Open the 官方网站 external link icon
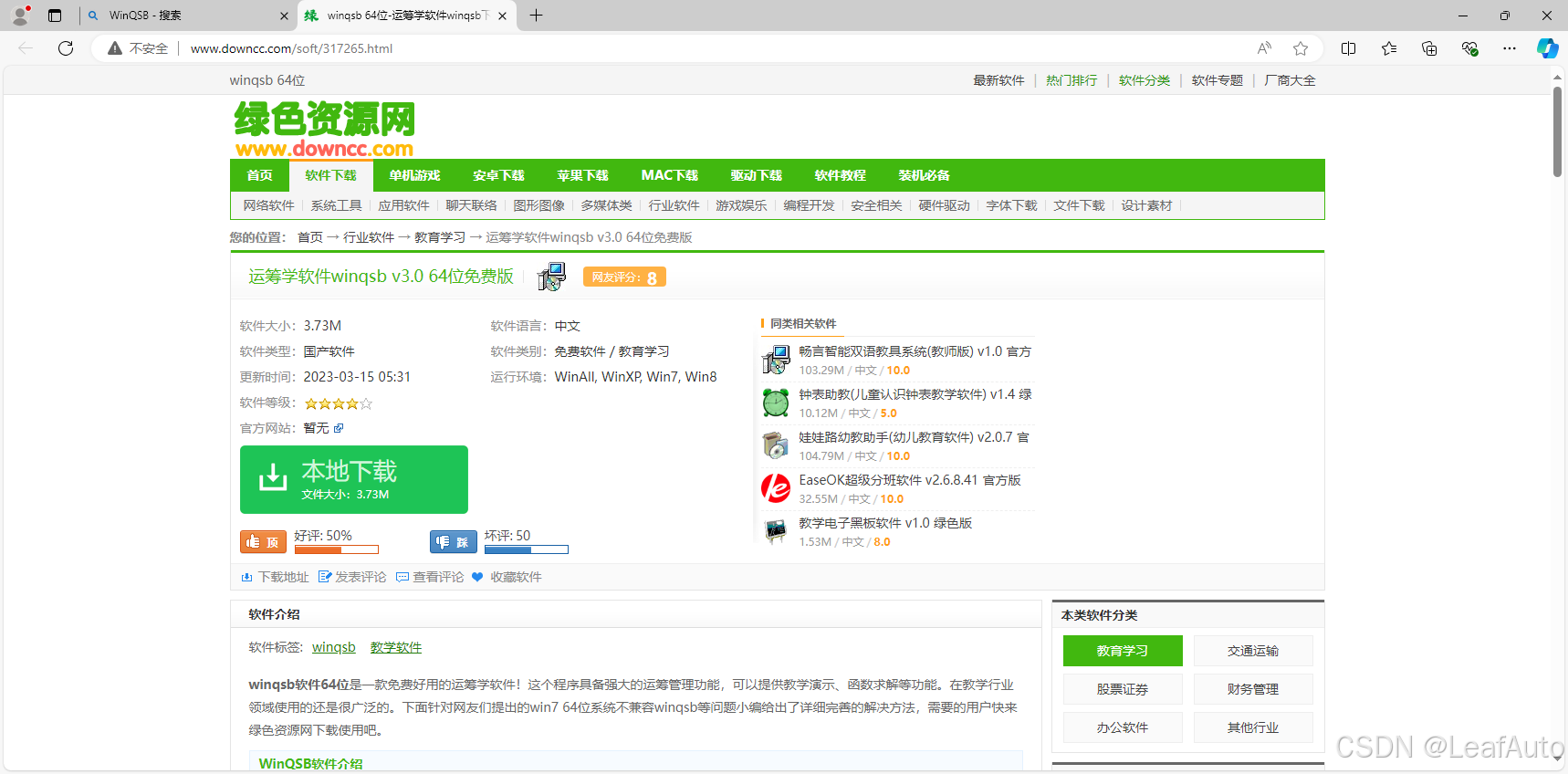Viewport: 1568px width, 774px height. (x=339, y=428)
